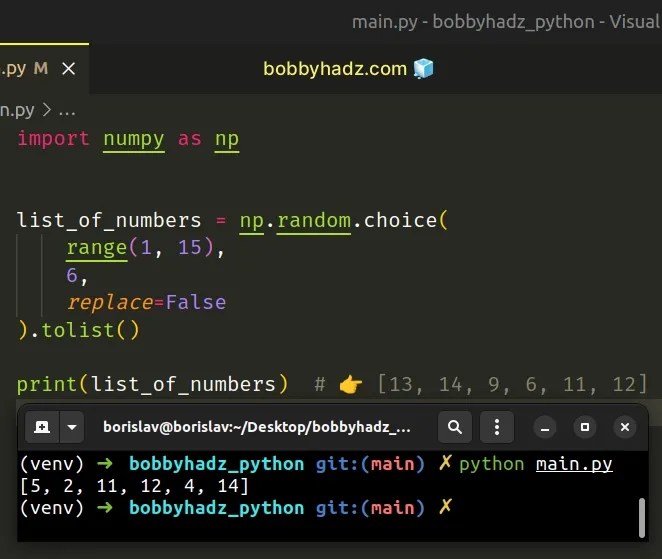662x559 pixels.
Task: Click the tolist() method call
Action: (90, 330)
